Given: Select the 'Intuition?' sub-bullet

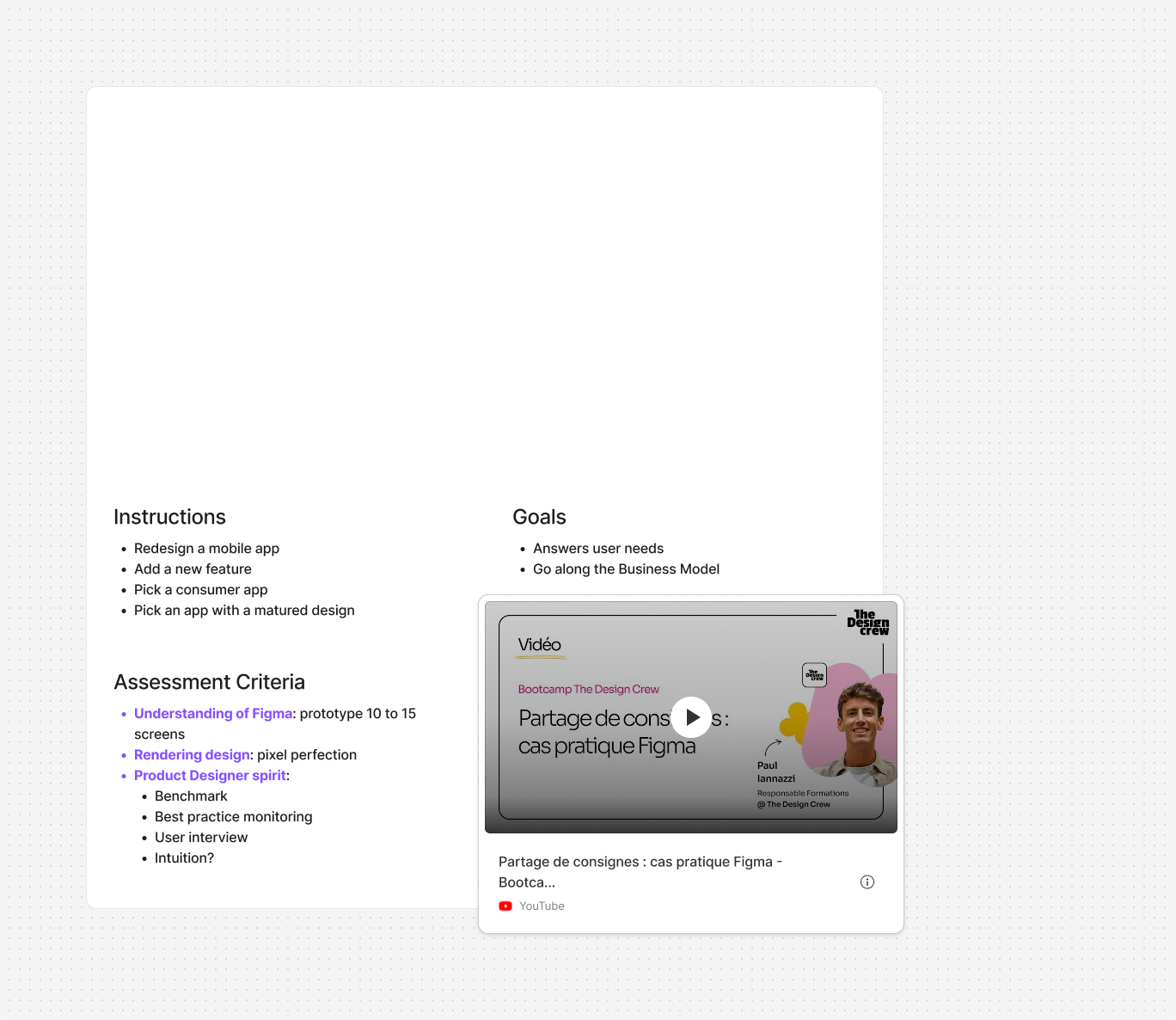Looking at the screenshot, I should (184, 857).
